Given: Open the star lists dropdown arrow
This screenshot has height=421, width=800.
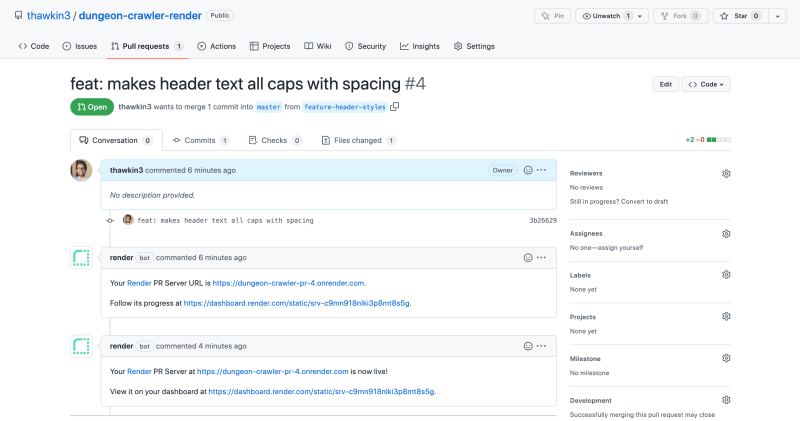Looking at the screenshot, I should [778, 16].
